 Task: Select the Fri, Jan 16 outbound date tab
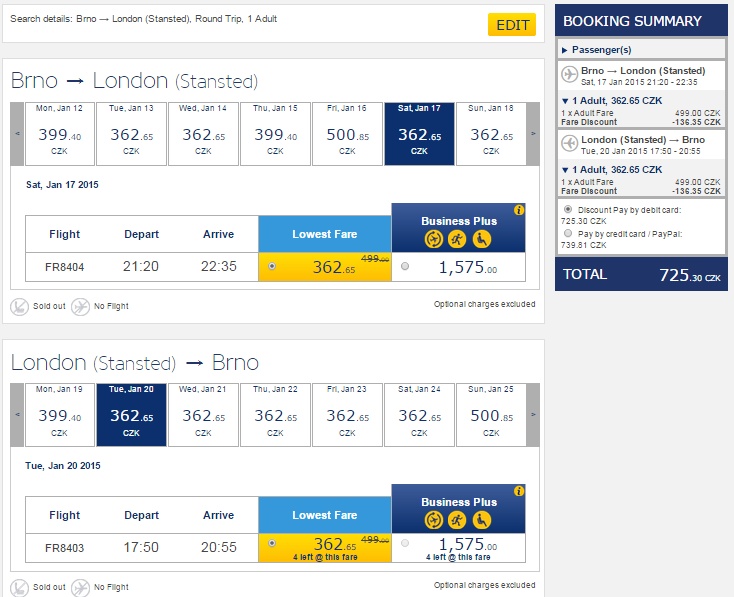(347, 134)
